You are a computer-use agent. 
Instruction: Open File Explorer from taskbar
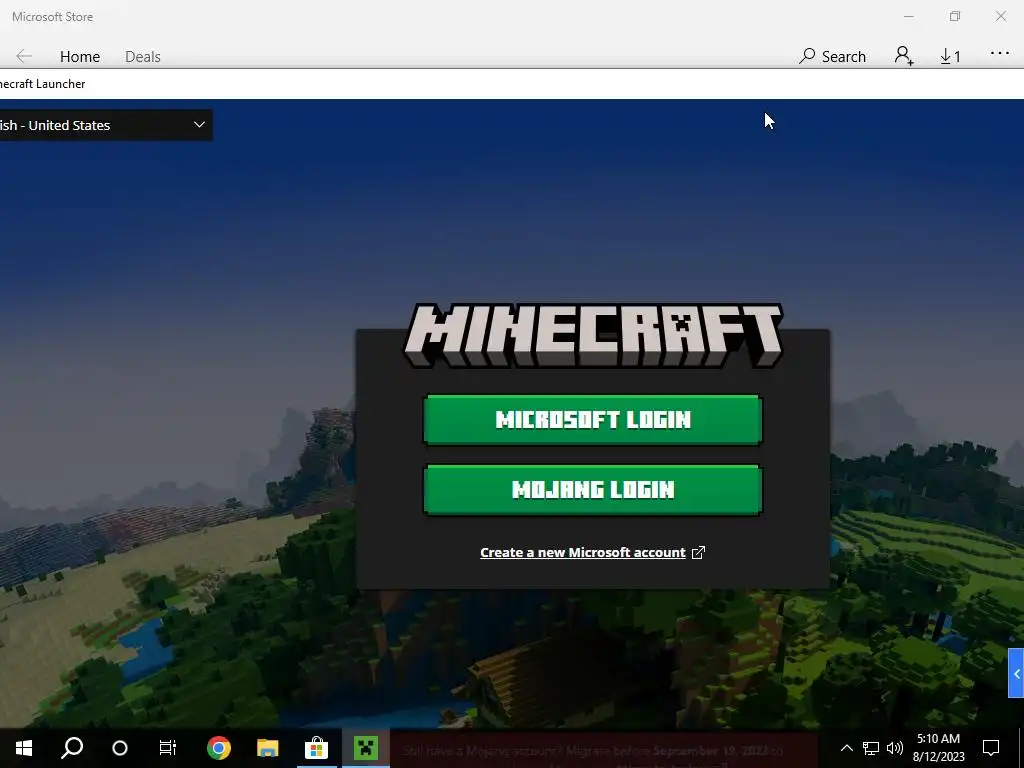coord(268,748)
